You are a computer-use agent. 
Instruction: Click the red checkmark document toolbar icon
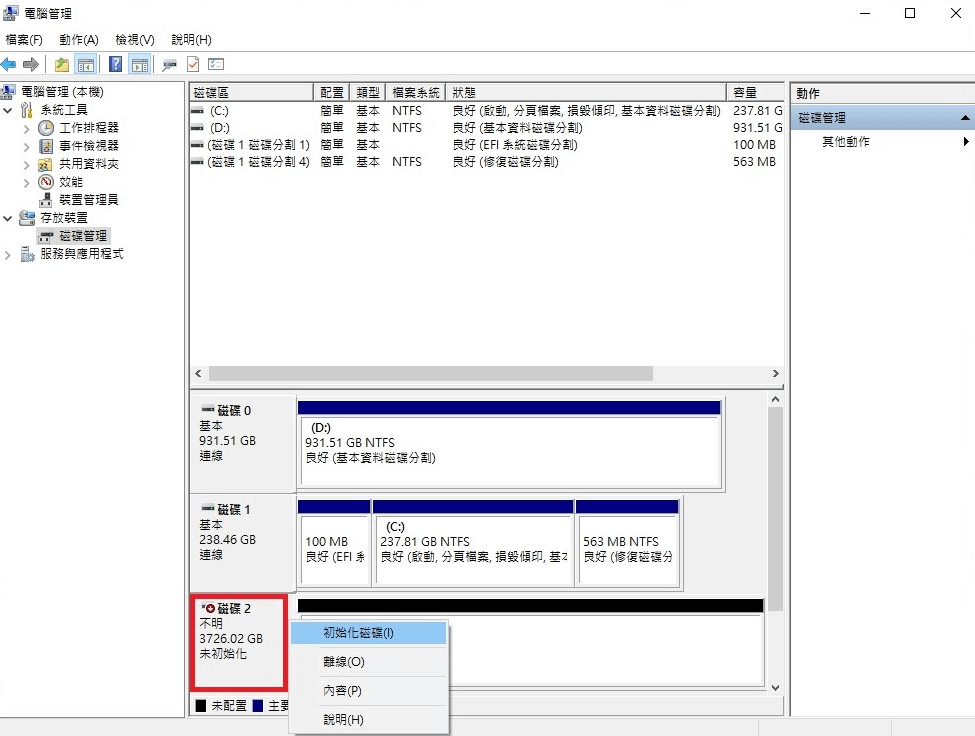coord(191,63)
